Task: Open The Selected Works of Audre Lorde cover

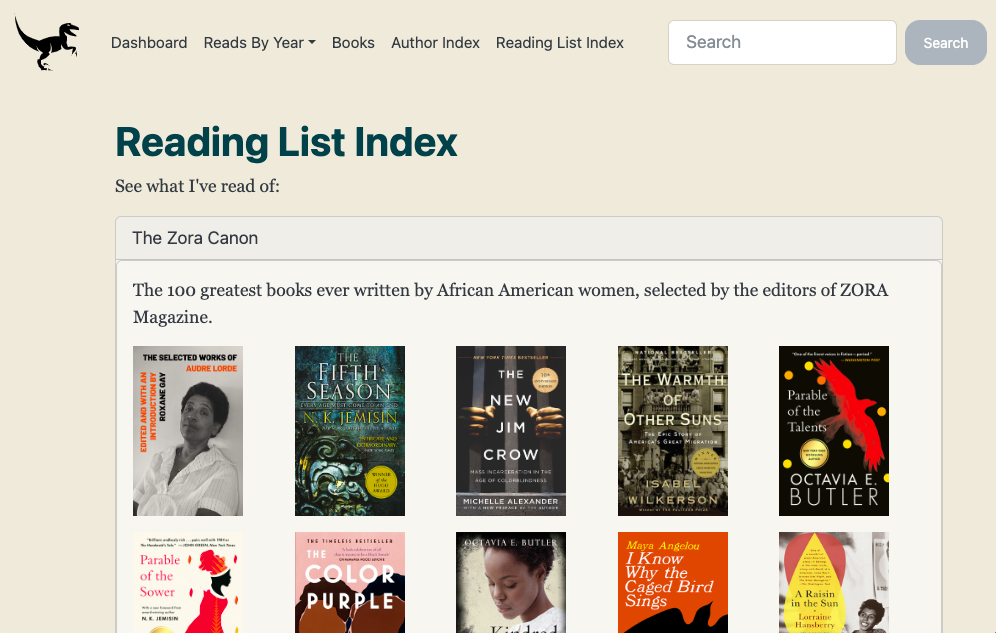Action: [x=188, y=430]
